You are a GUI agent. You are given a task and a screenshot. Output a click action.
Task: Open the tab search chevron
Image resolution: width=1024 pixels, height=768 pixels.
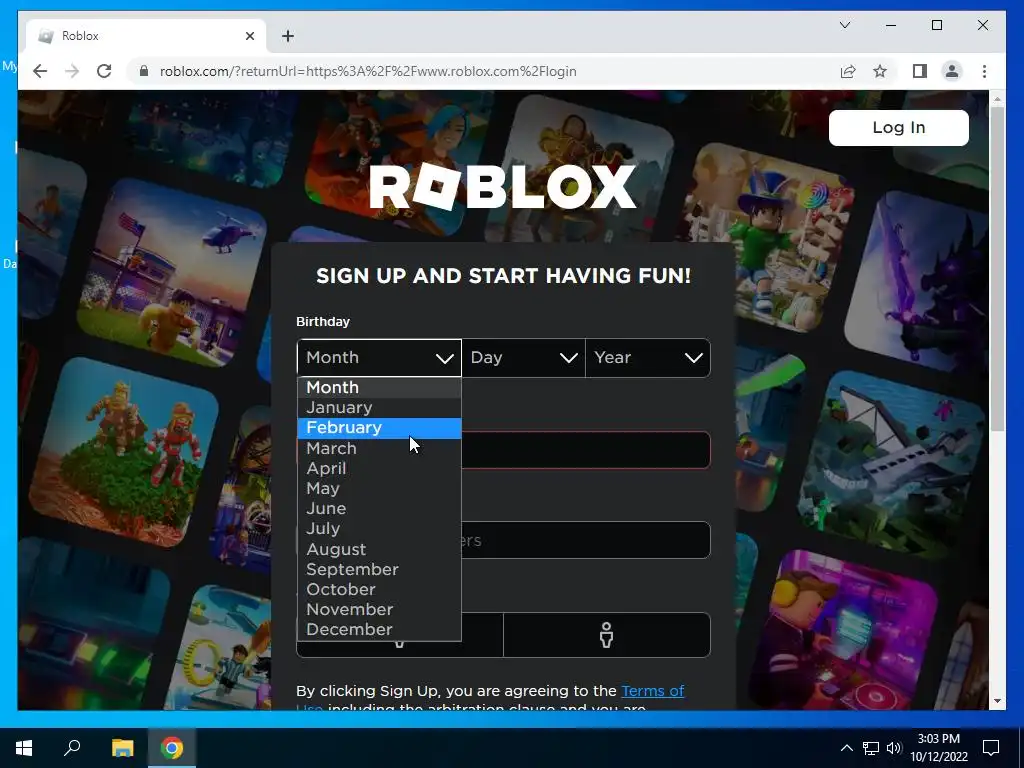[844, 25]
